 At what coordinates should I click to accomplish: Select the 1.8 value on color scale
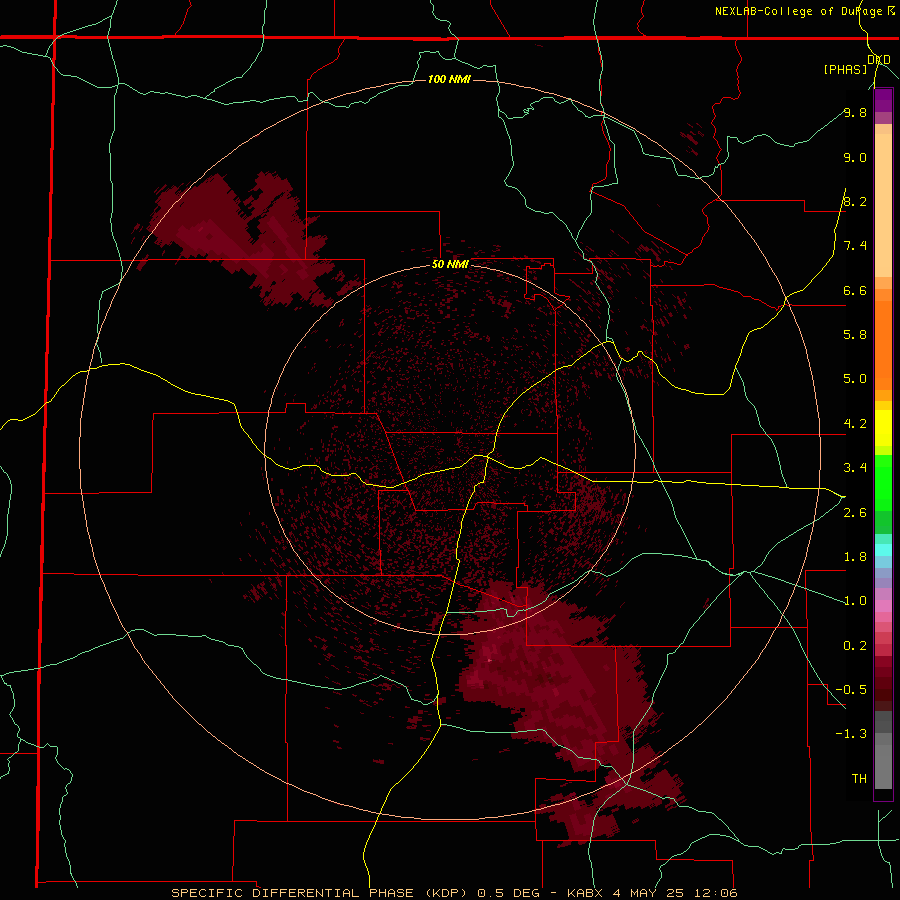point(855,557)
